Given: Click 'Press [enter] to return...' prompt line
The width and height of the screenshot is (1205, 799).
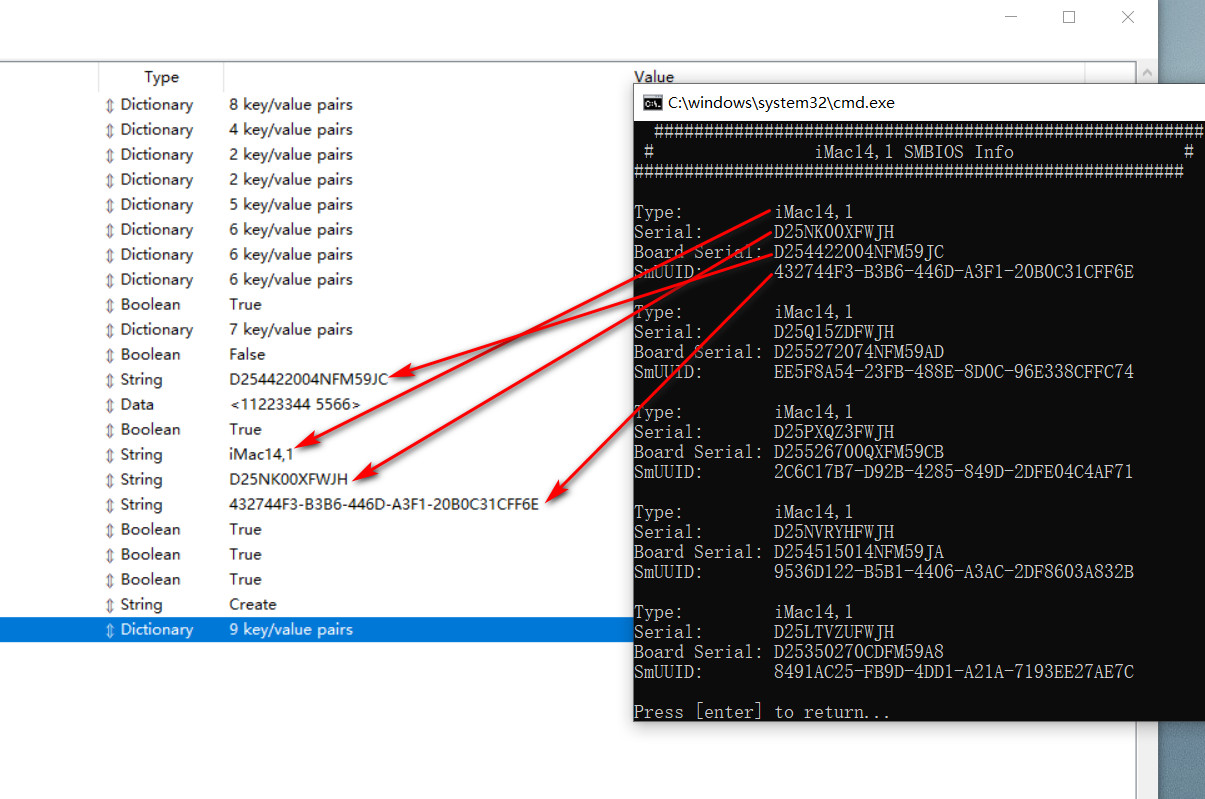Looking at the screenshot, I should pos(761,712).
